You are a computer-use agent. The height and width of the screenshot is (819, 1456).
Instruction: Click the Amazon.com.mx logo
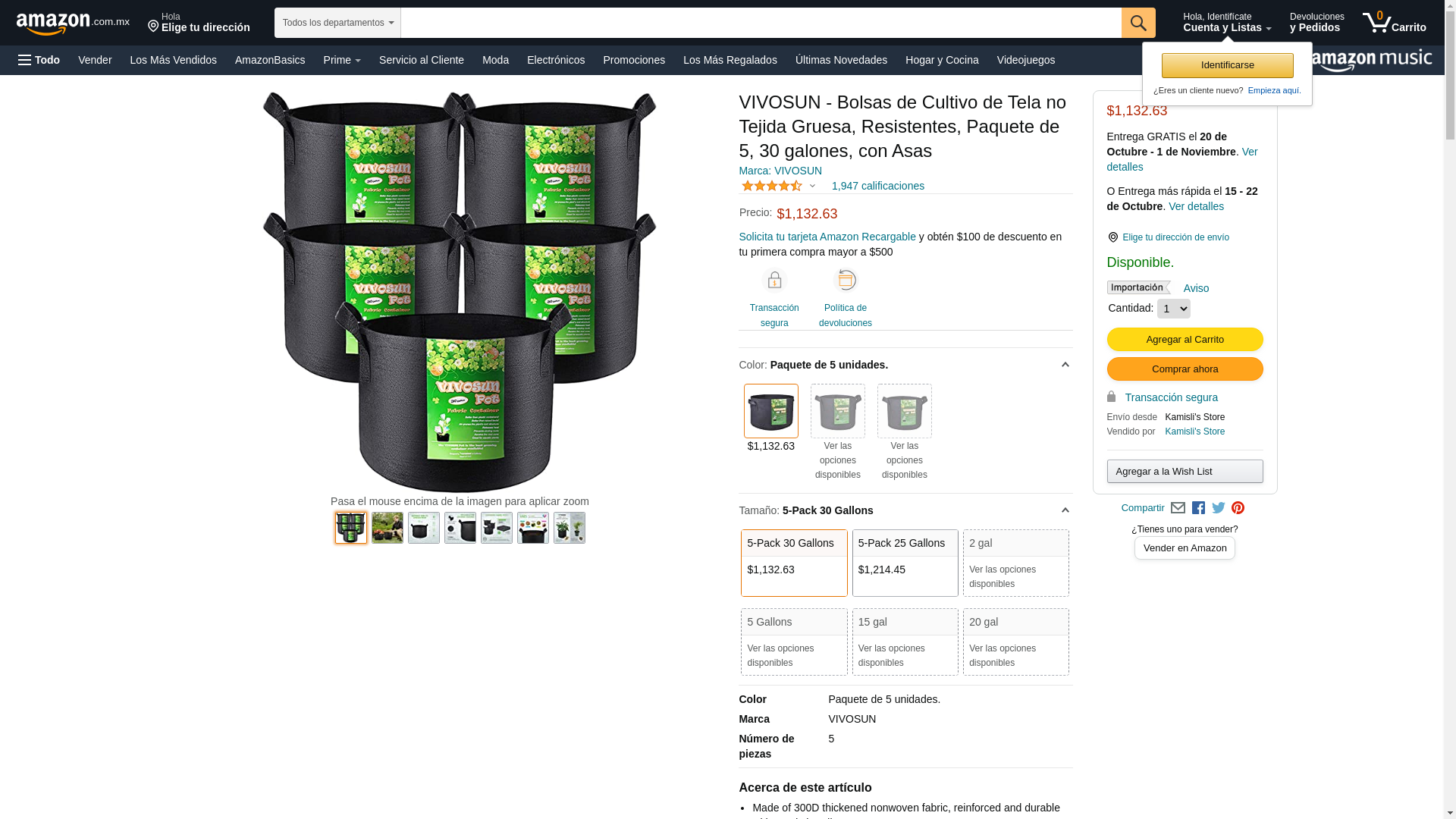[73, 23]
